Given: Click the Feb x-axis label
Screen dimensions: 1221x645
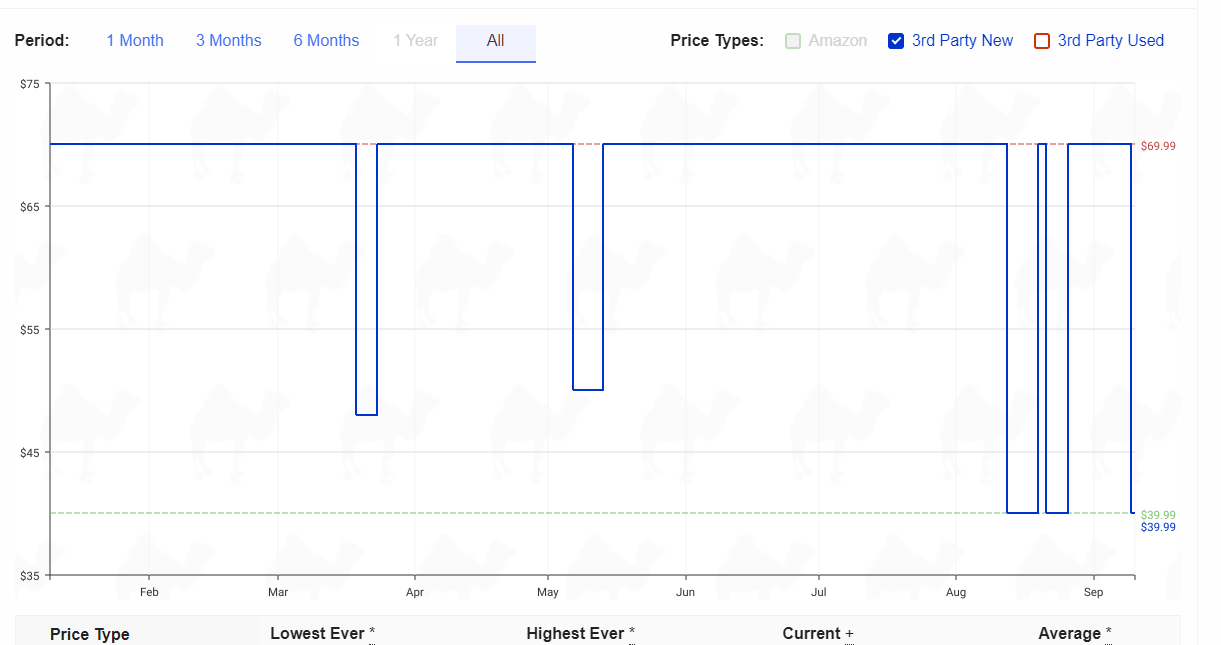Looking at the screenshot, I should coord(149,592).
